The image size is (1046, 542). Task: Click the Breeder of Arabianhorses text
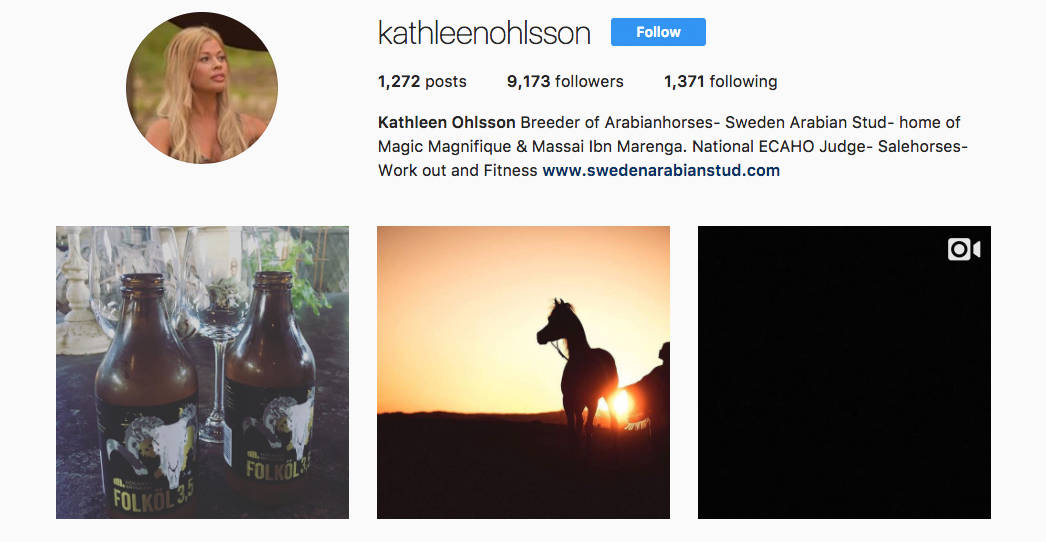tap(618, 122)
